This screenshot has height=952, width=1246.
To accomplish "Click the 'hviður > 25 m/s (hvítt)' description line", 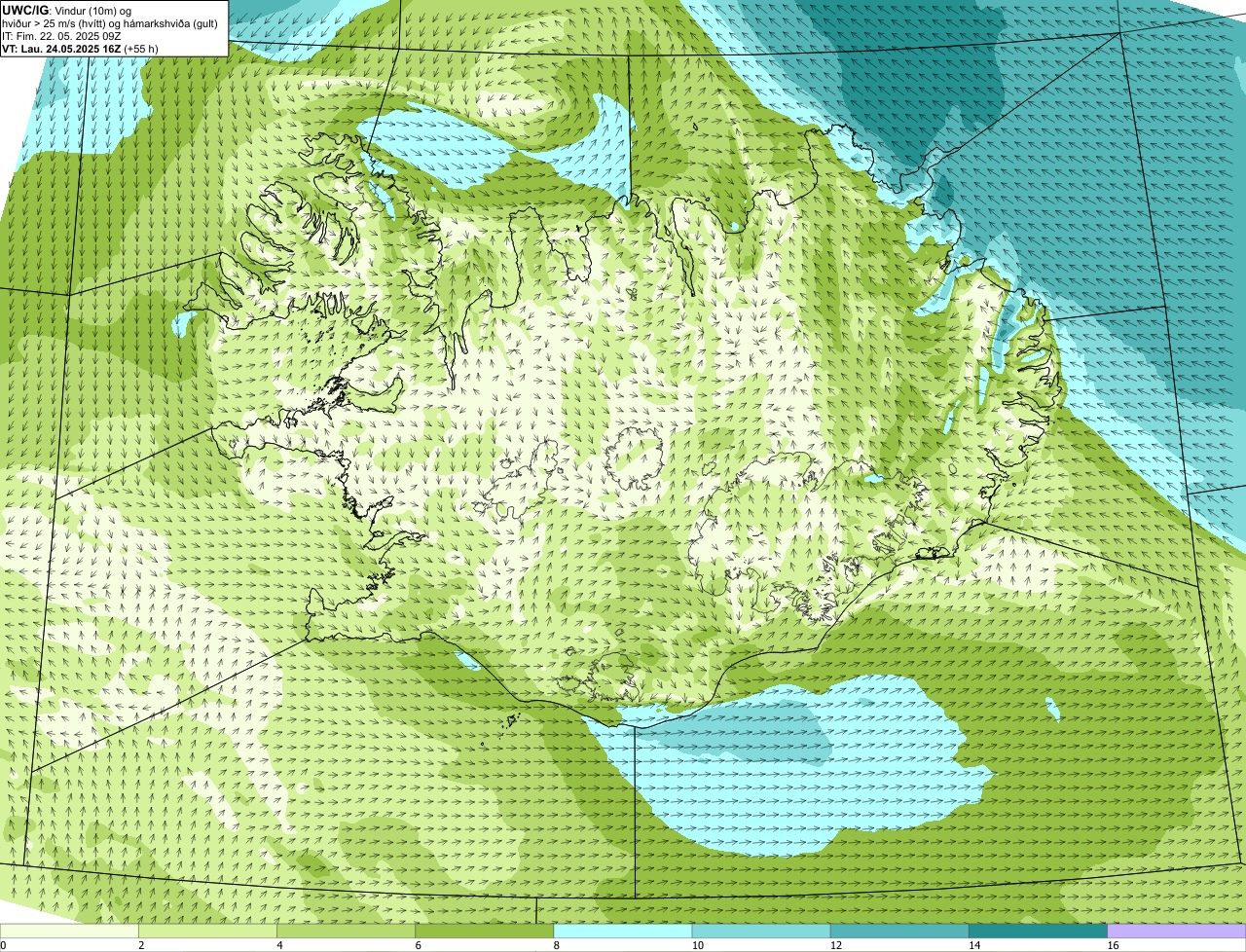I will coord(110,22).
